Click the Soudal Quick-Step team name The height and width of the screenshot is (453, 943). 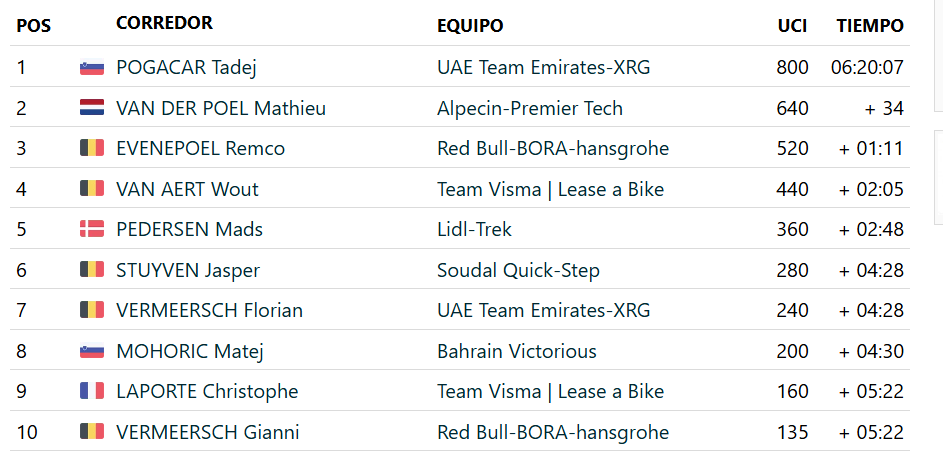(x=518, y=270)
